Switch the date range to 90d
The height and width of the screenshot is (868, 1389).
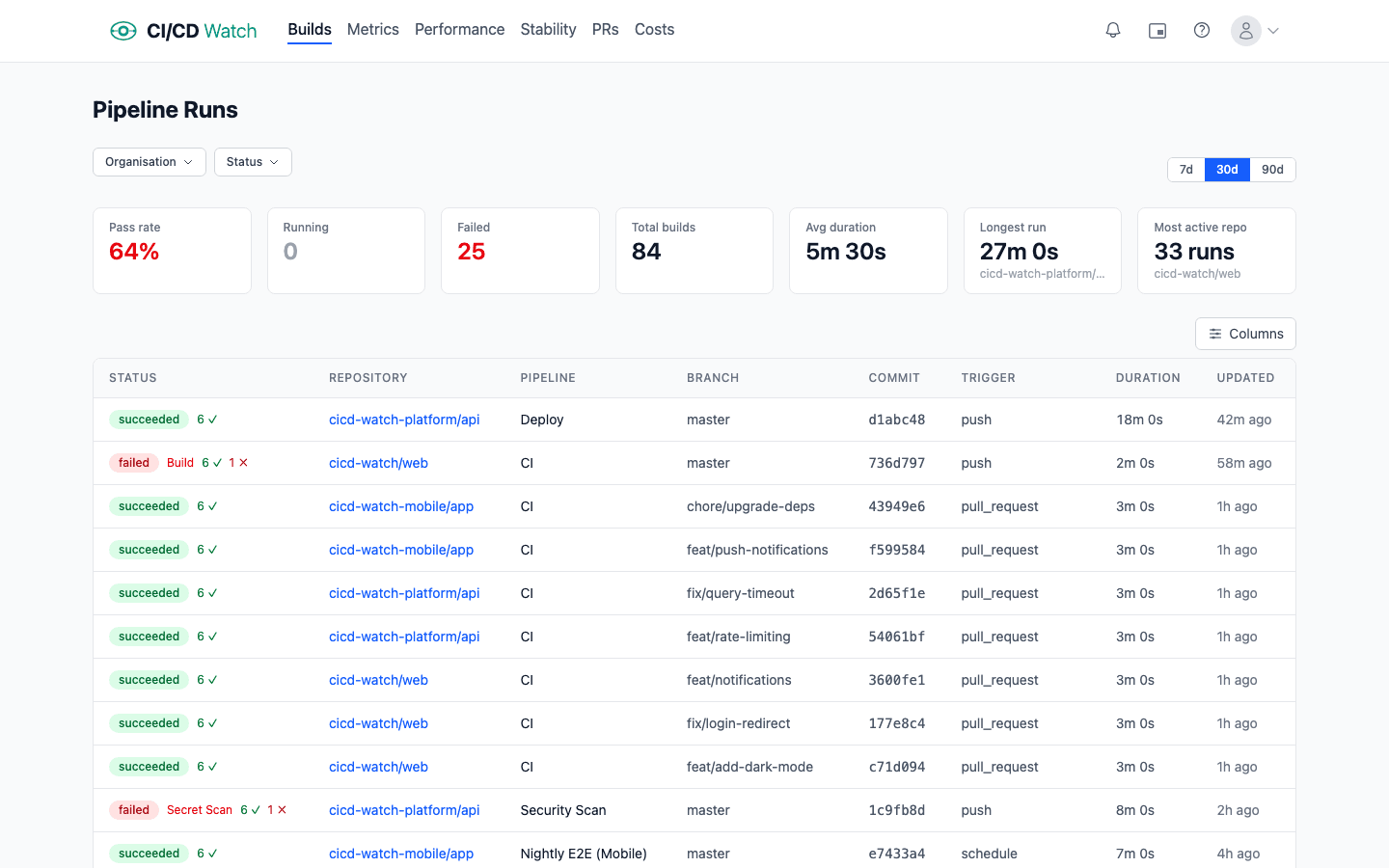1272,169
